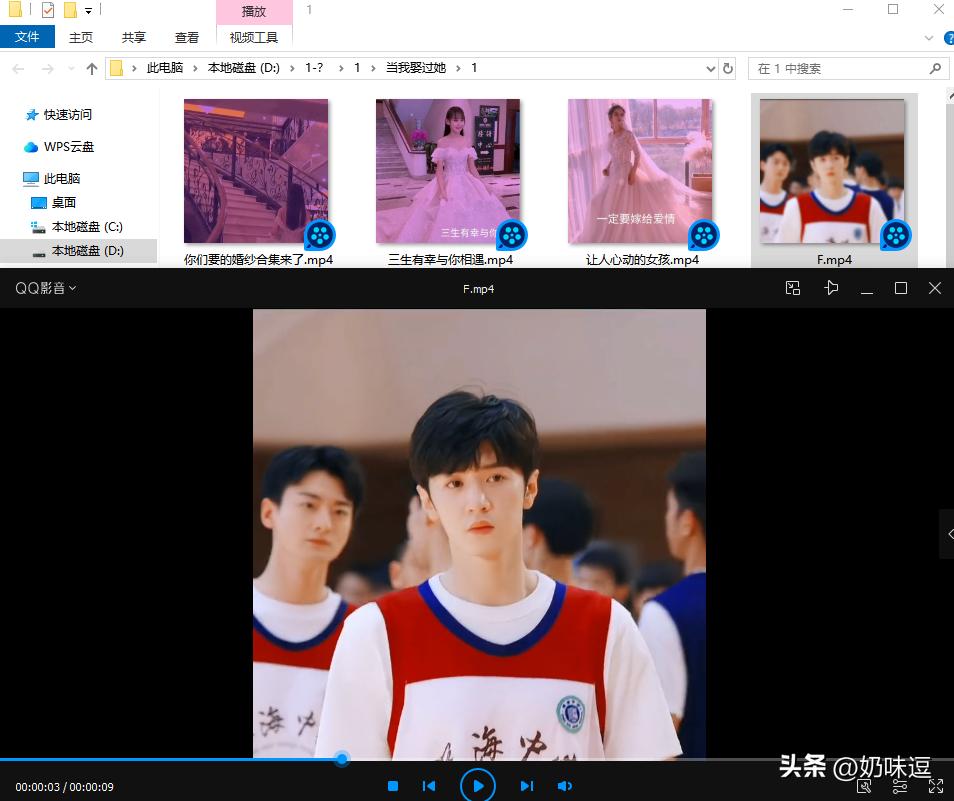Select 本地磁盘 (C:) in the sidebar

click(x=86, y=226)
